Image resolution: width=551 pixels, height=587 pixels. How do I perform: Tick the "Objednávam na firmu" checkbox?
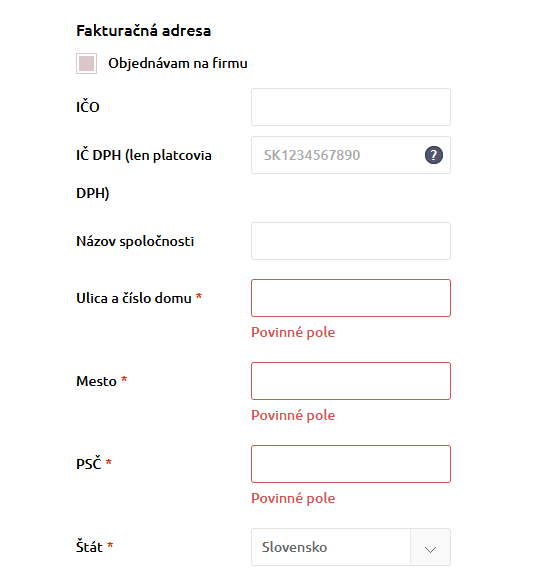[86, 63]
